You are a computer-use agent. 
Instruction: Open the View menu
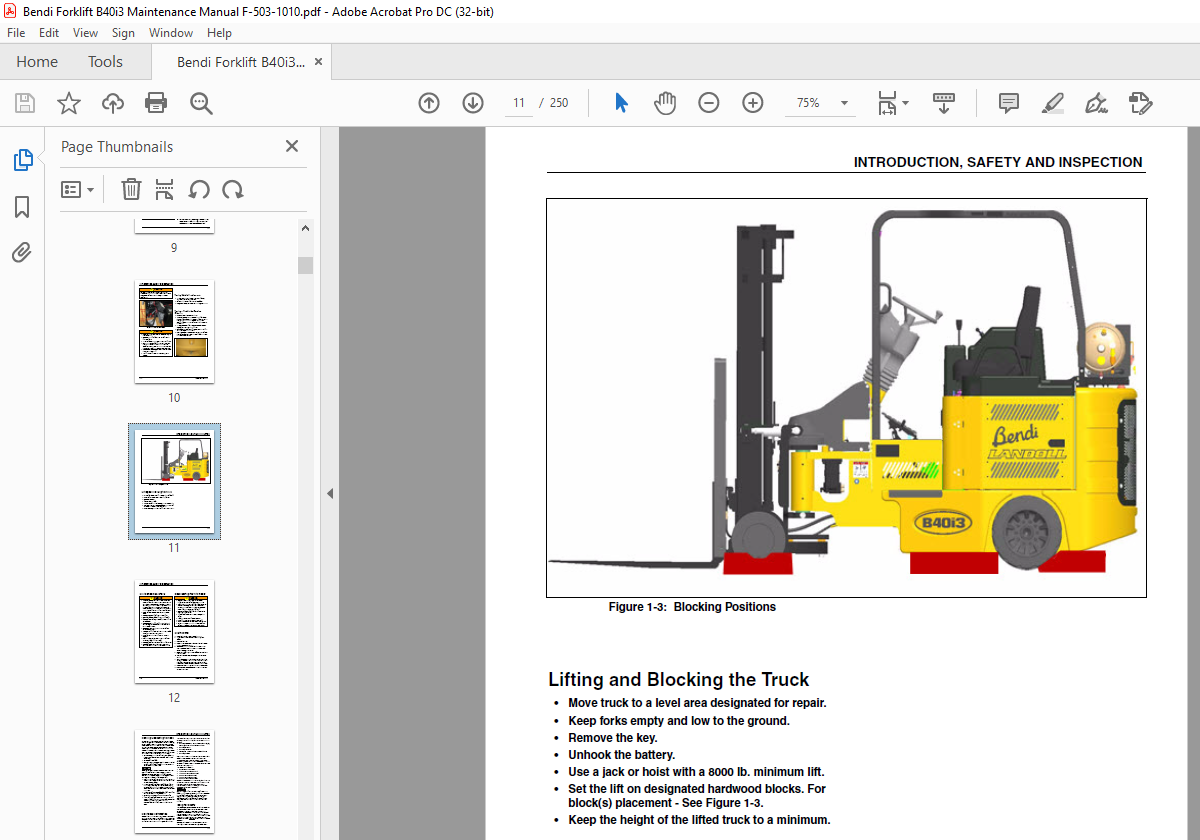(x=85, y=33)
